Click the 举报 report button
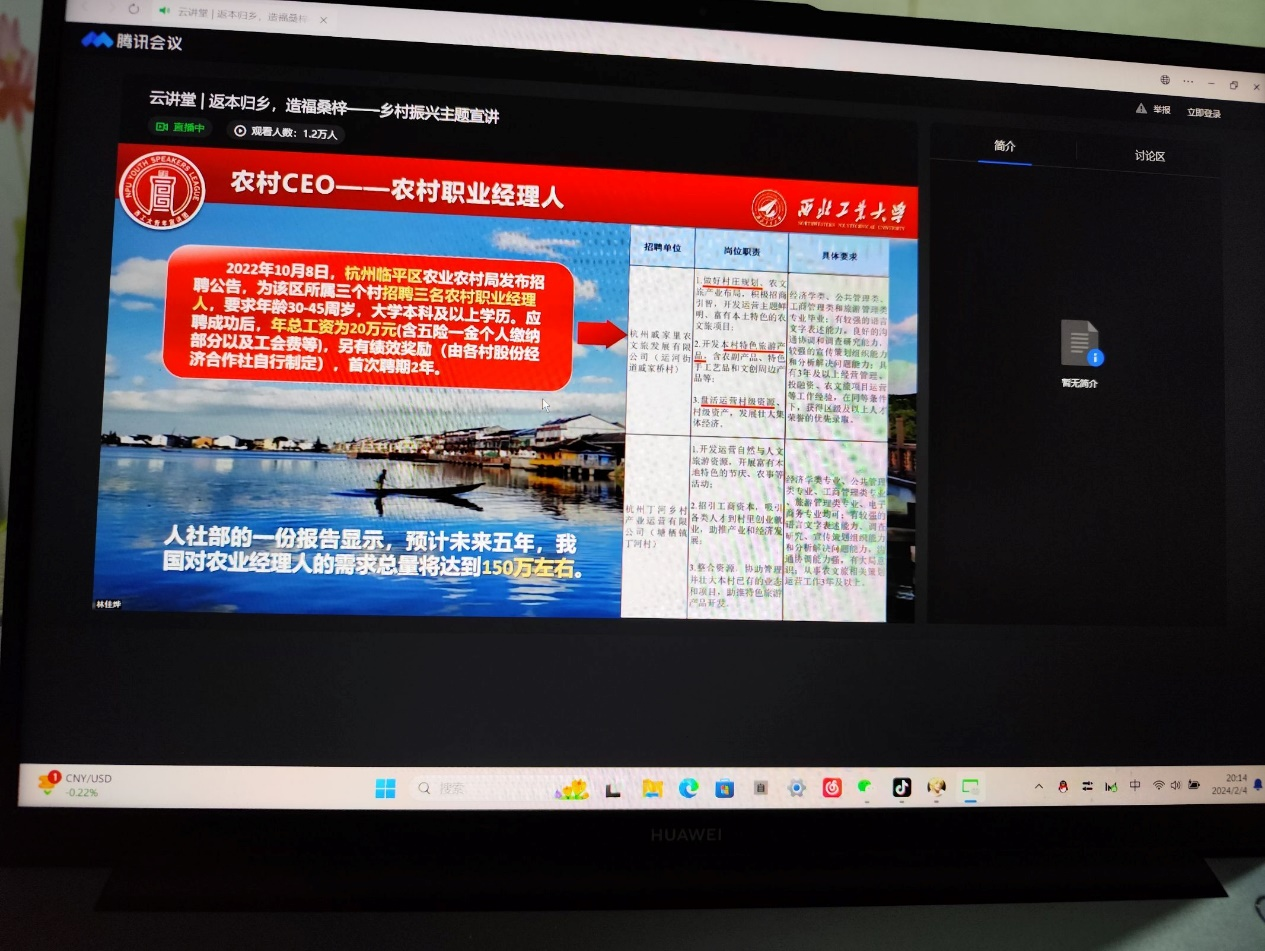 pyautogui.click(x=1153, y=110)
